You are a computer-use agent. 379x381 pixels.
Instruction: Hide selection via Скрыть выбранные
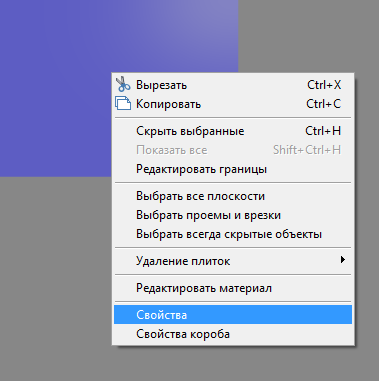[x=233, y=131]
